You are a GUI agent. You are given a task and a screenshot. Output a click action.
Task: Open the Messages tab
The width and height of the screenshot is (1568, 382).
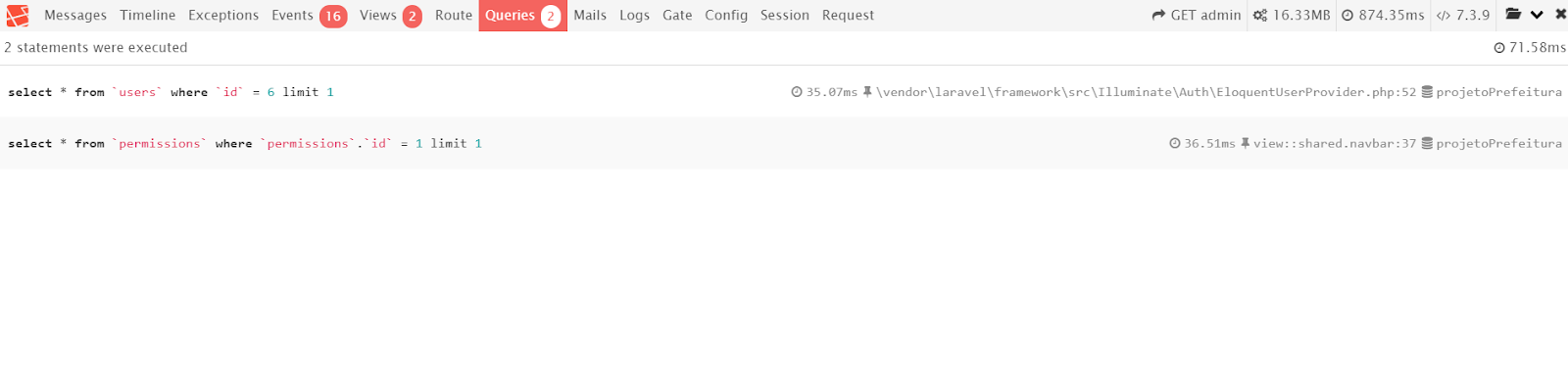(x=75, y=15)
